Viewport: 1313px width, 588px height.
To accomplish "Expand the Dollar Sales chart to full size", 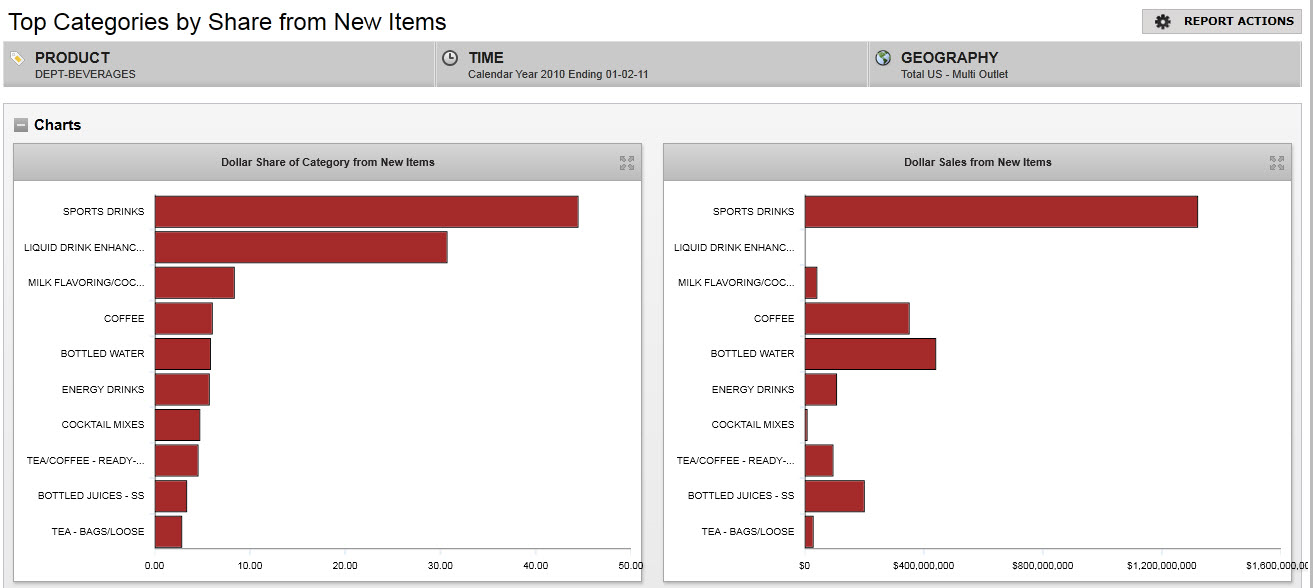I will 1277,163.
